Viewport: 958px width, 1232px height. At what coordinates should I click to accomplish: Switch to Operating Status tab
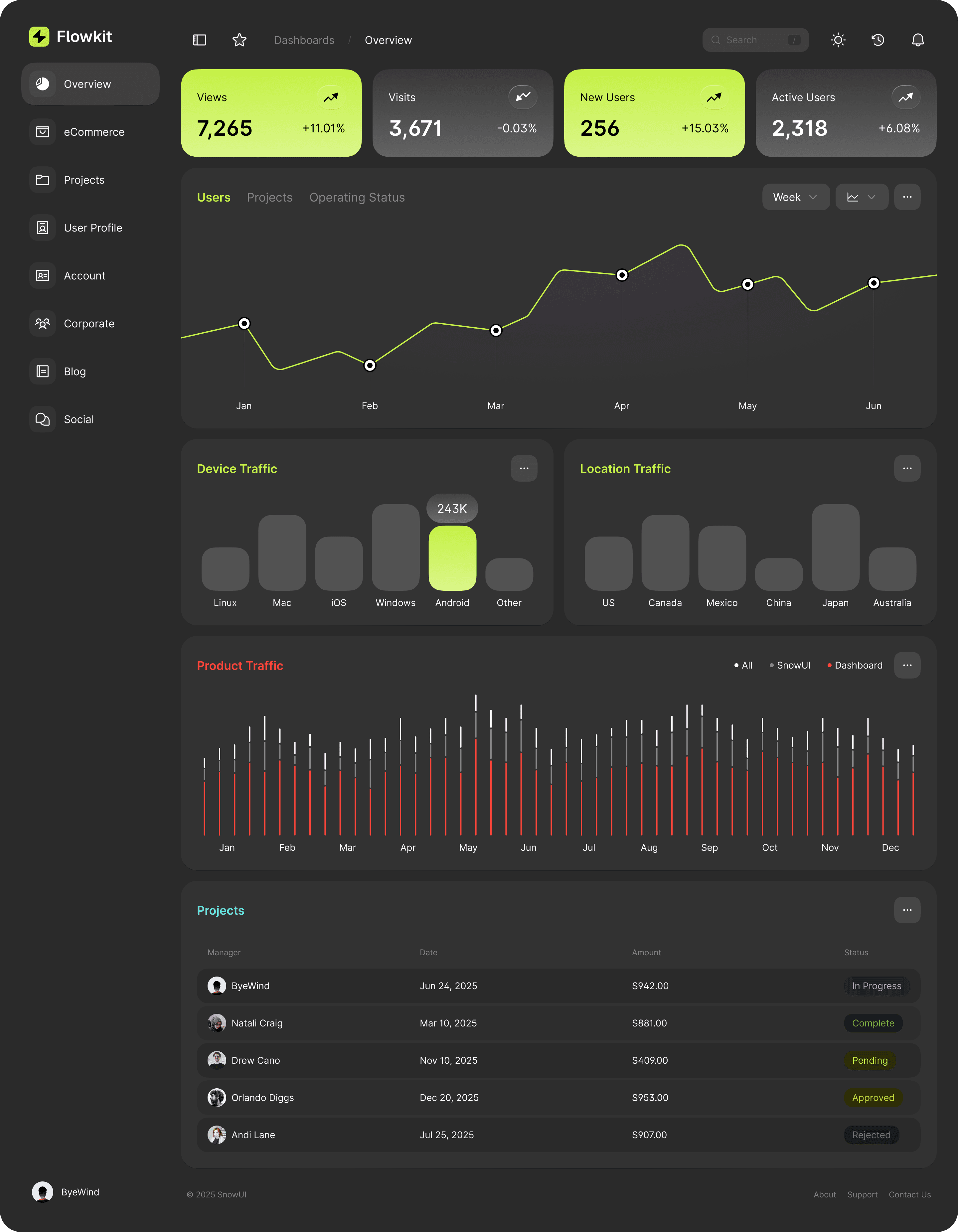357,198
